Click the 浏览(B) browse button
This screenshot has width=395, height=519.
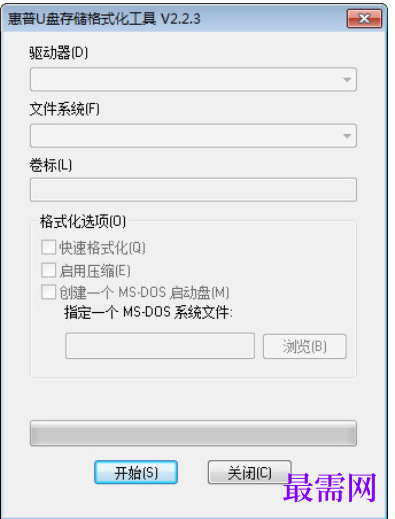tap(305, 346)
